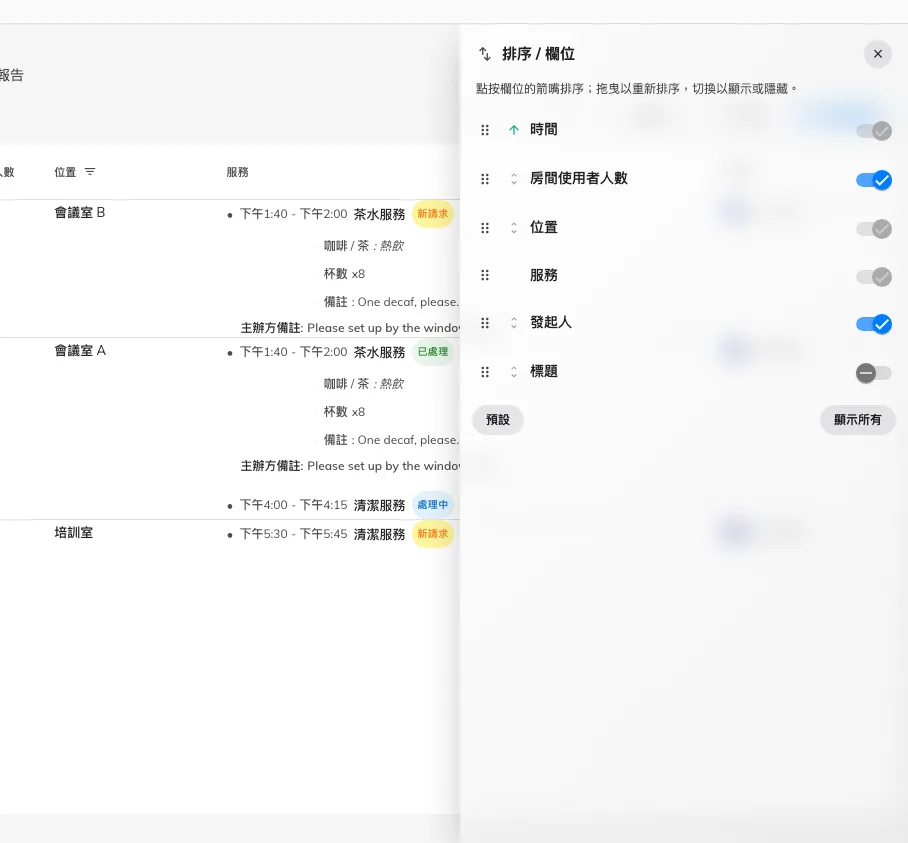Turn off the 房間使用者人數 column switch

click(x=874, y=180)
